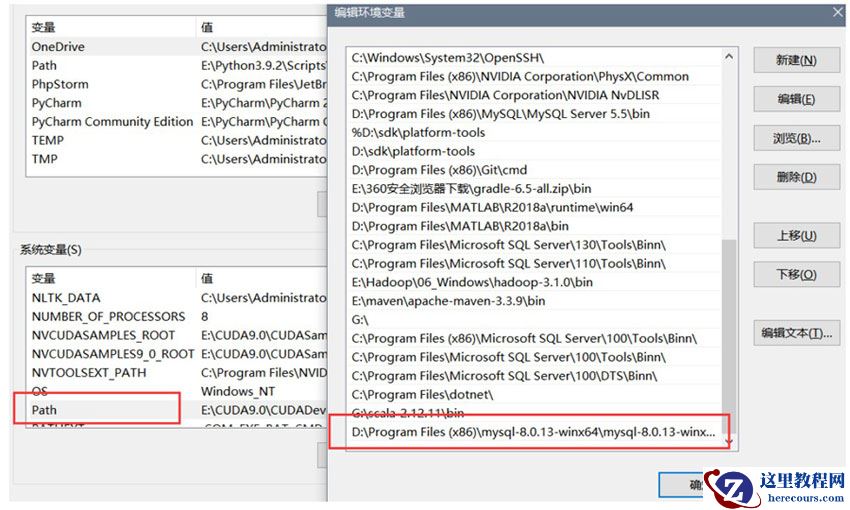This screenshot has width=850, height=510.
Task: Select PyCharm user variable row
Action: point(177,103)
